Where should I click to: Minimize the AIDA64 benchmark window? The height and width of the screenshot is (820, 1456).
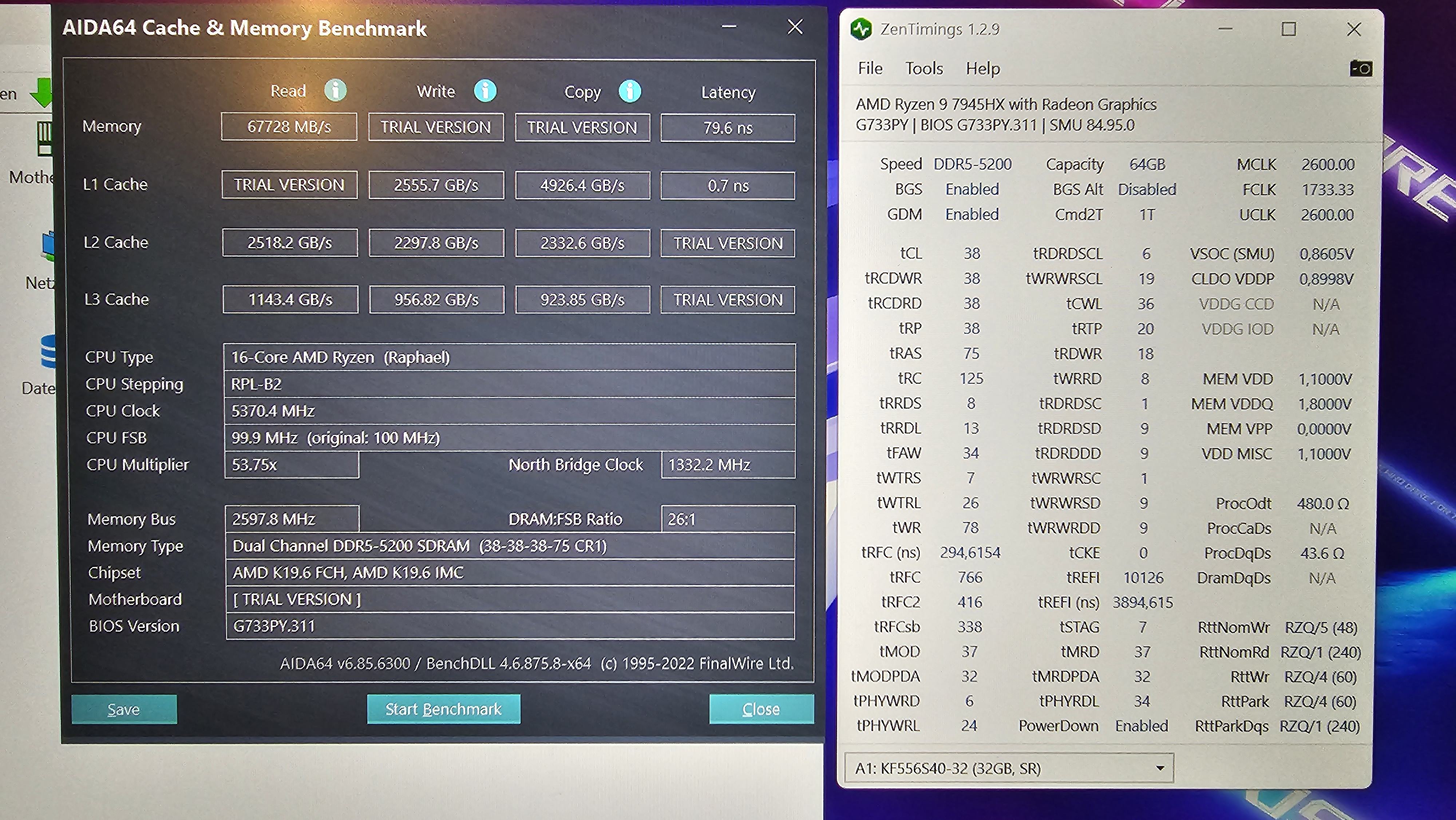pos(729,27)
